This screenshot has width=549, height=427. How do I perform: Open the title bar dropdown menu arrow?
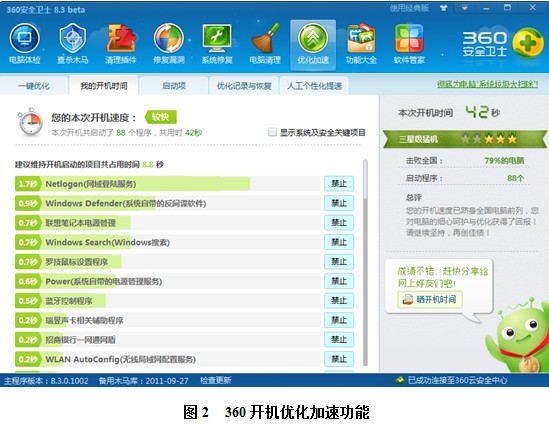pos(465,8)
